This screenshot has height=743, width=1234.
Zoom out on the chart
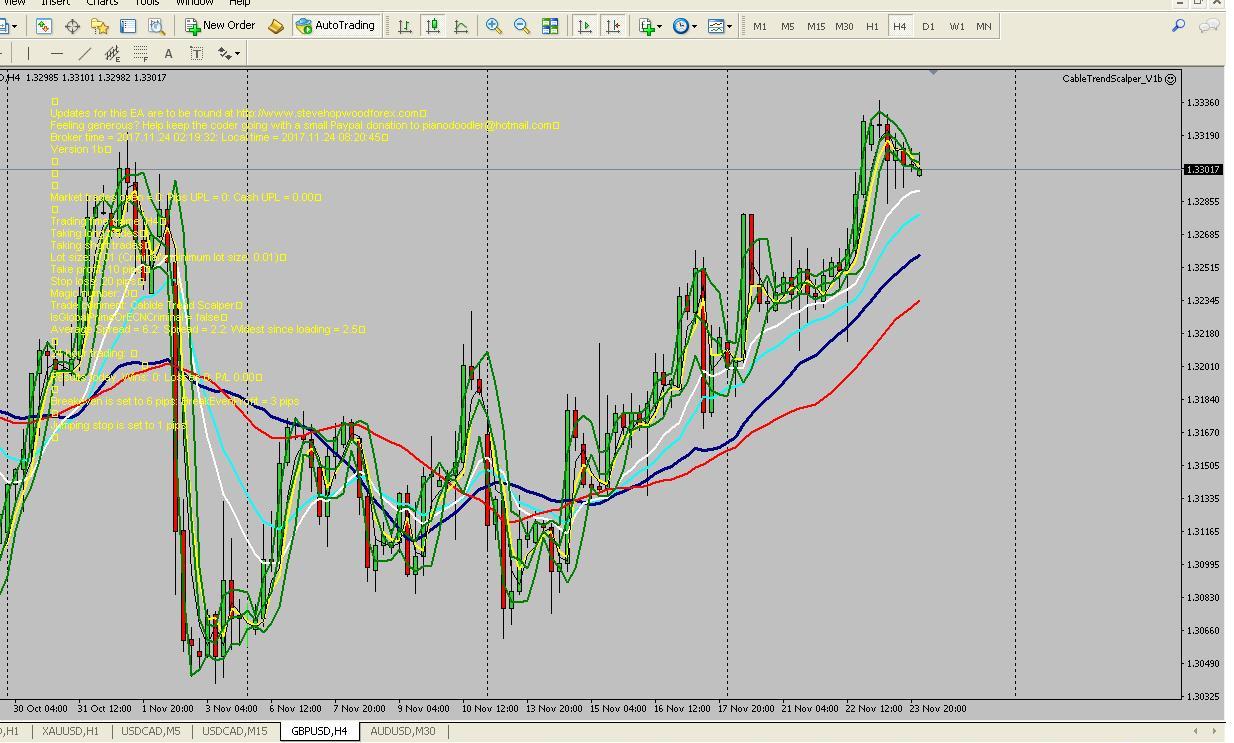(522, 26)
